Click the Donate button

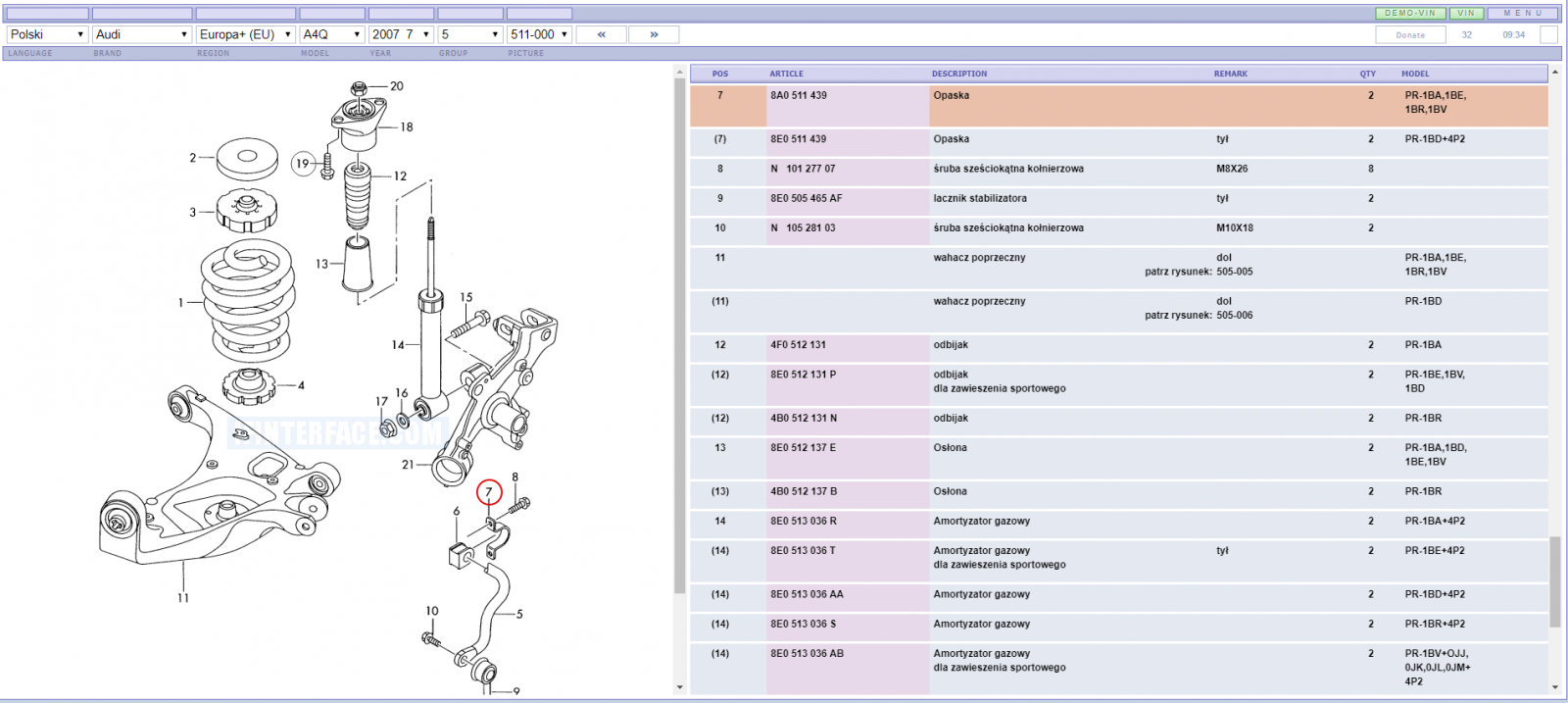1410,34
